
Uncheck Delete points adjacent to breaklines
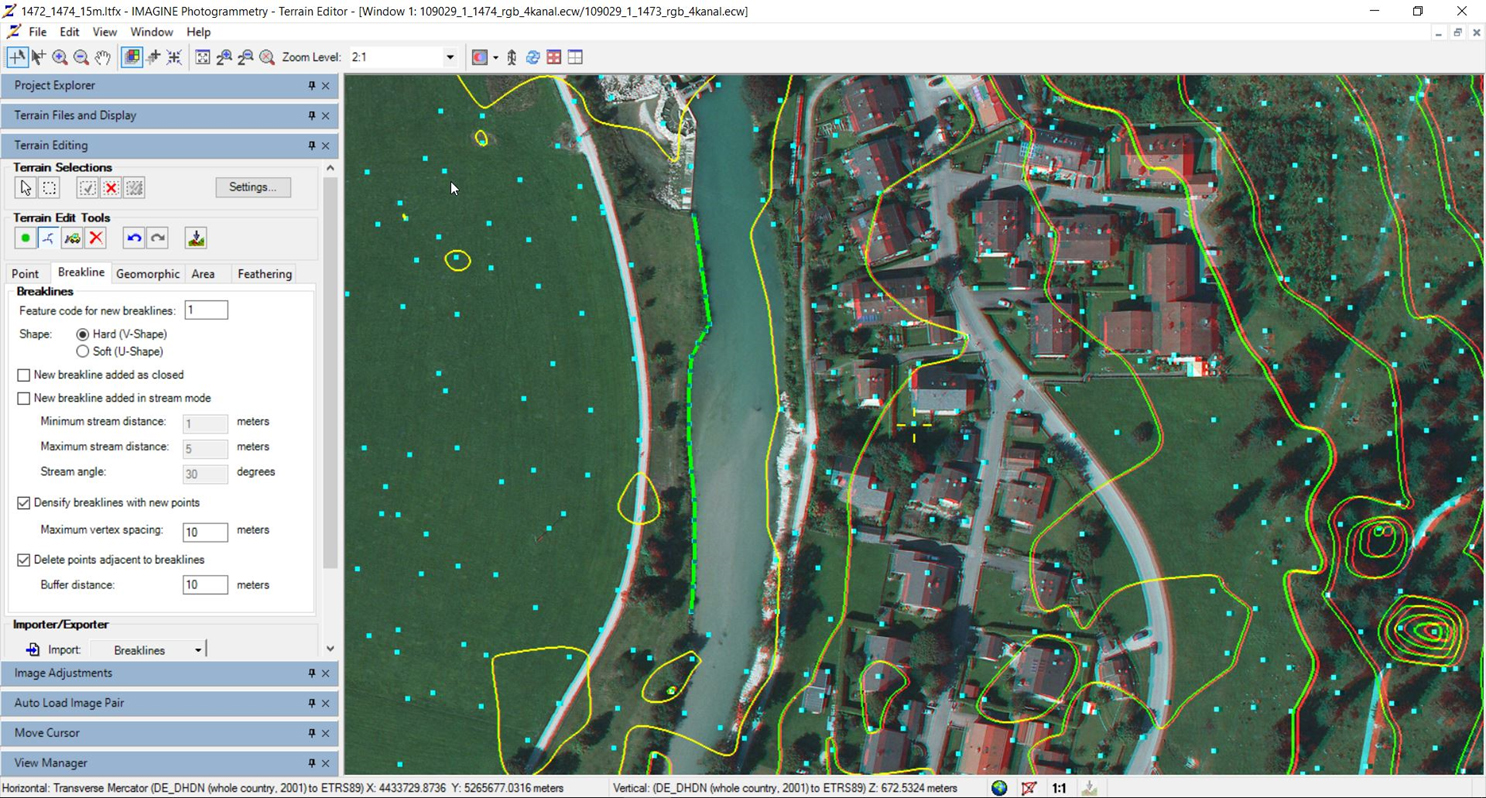pyautogui.click(x=24, y=560)
